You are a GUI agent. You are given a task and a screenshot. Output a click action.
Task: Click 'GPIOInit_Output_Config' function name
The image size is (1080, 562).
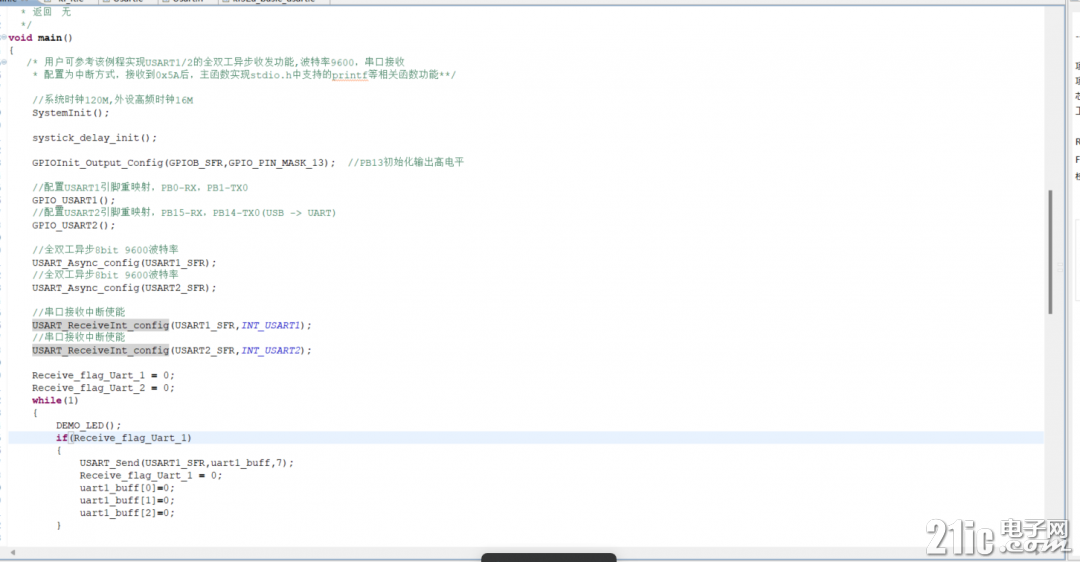pyautogui.click(x=98, y=163)
